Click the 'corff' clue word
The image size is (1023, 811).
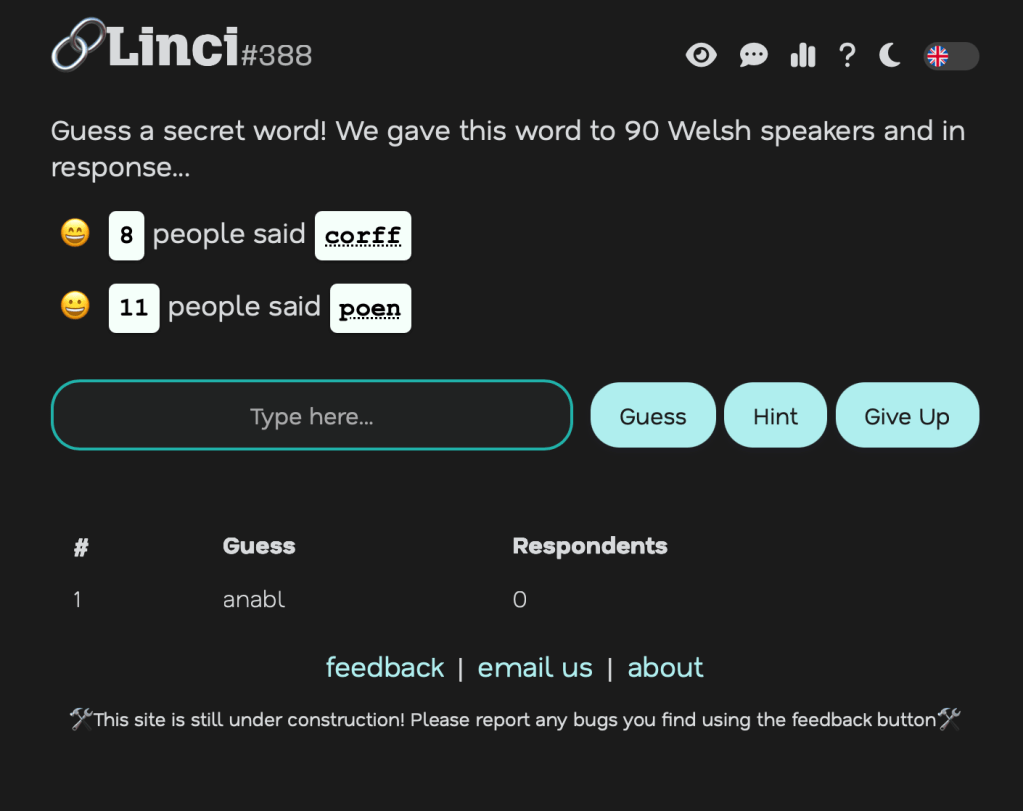tap(362, 236)
